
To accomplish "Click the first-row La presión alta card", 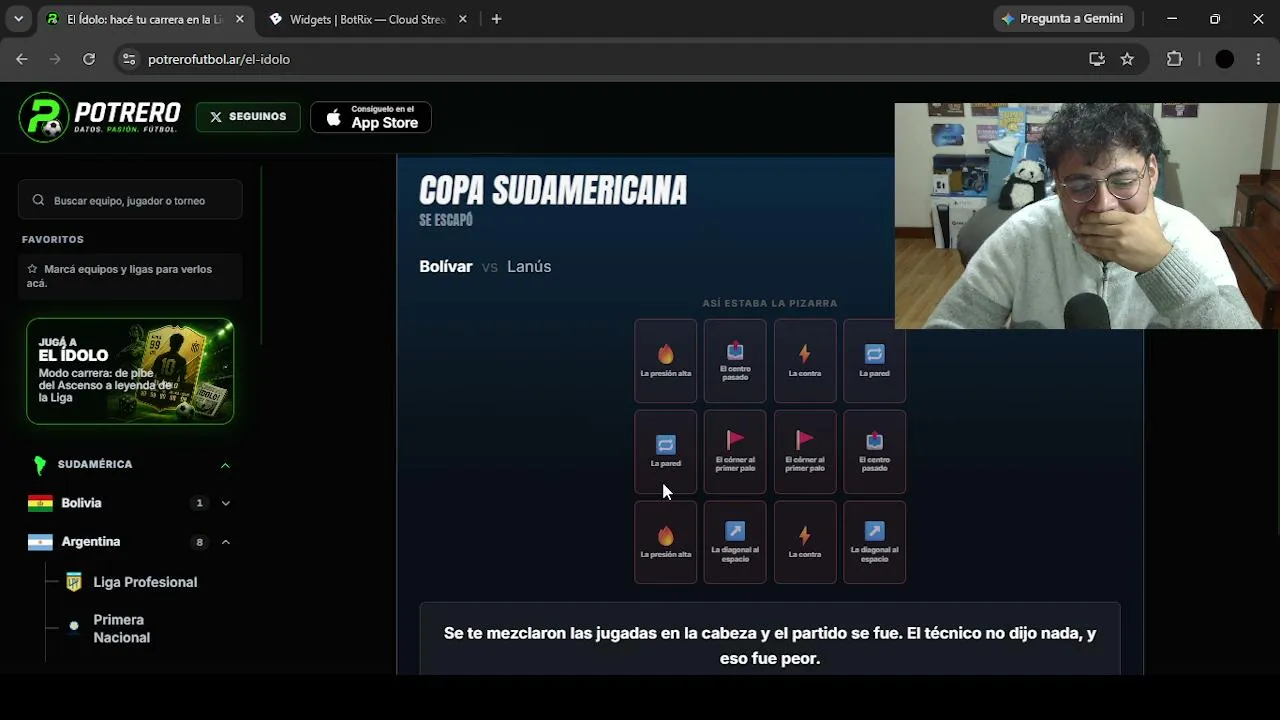I will (x=666, y=361).
